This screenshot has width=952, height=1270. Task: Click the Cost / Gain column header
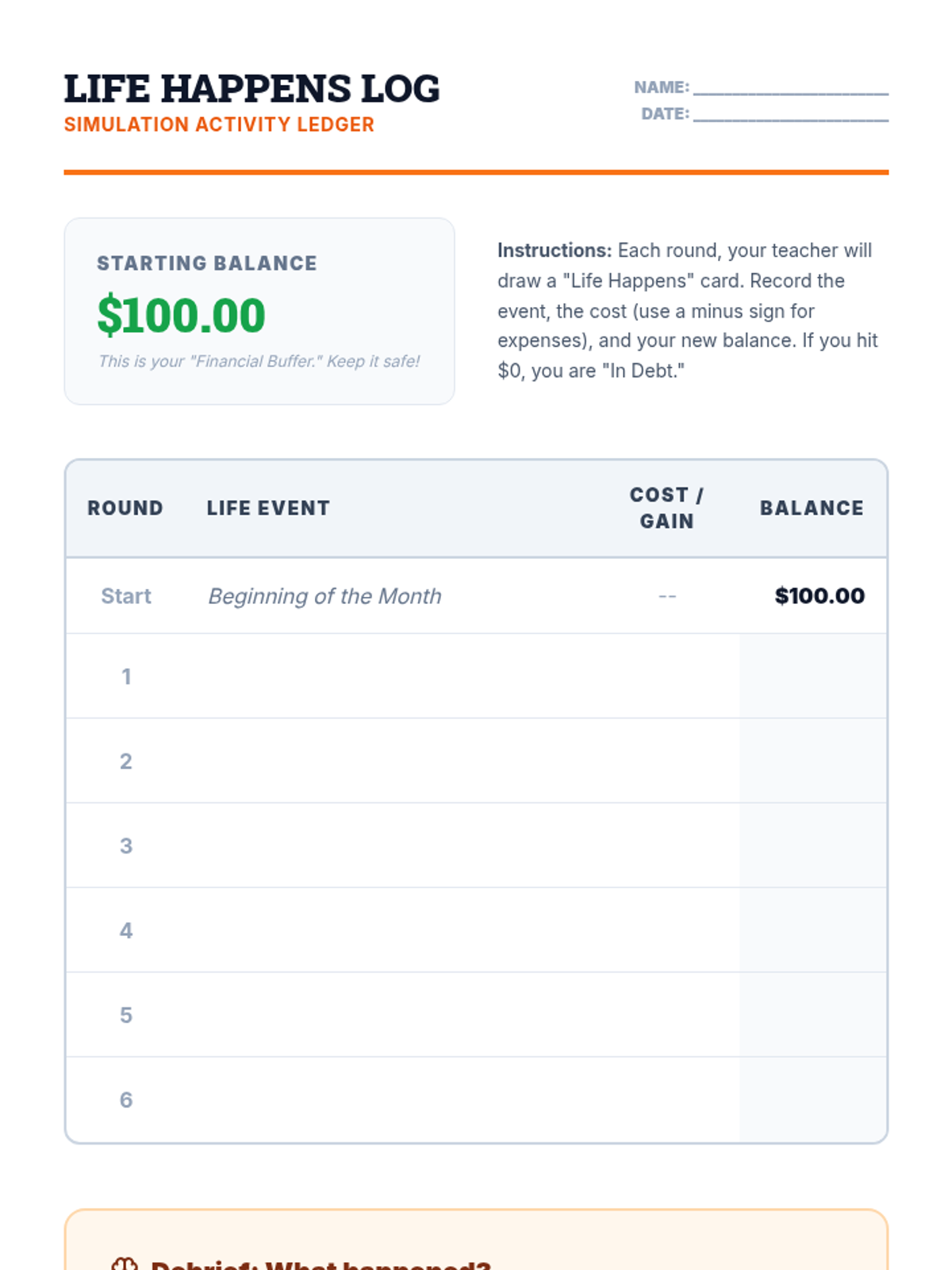click(x=666, y=508)
